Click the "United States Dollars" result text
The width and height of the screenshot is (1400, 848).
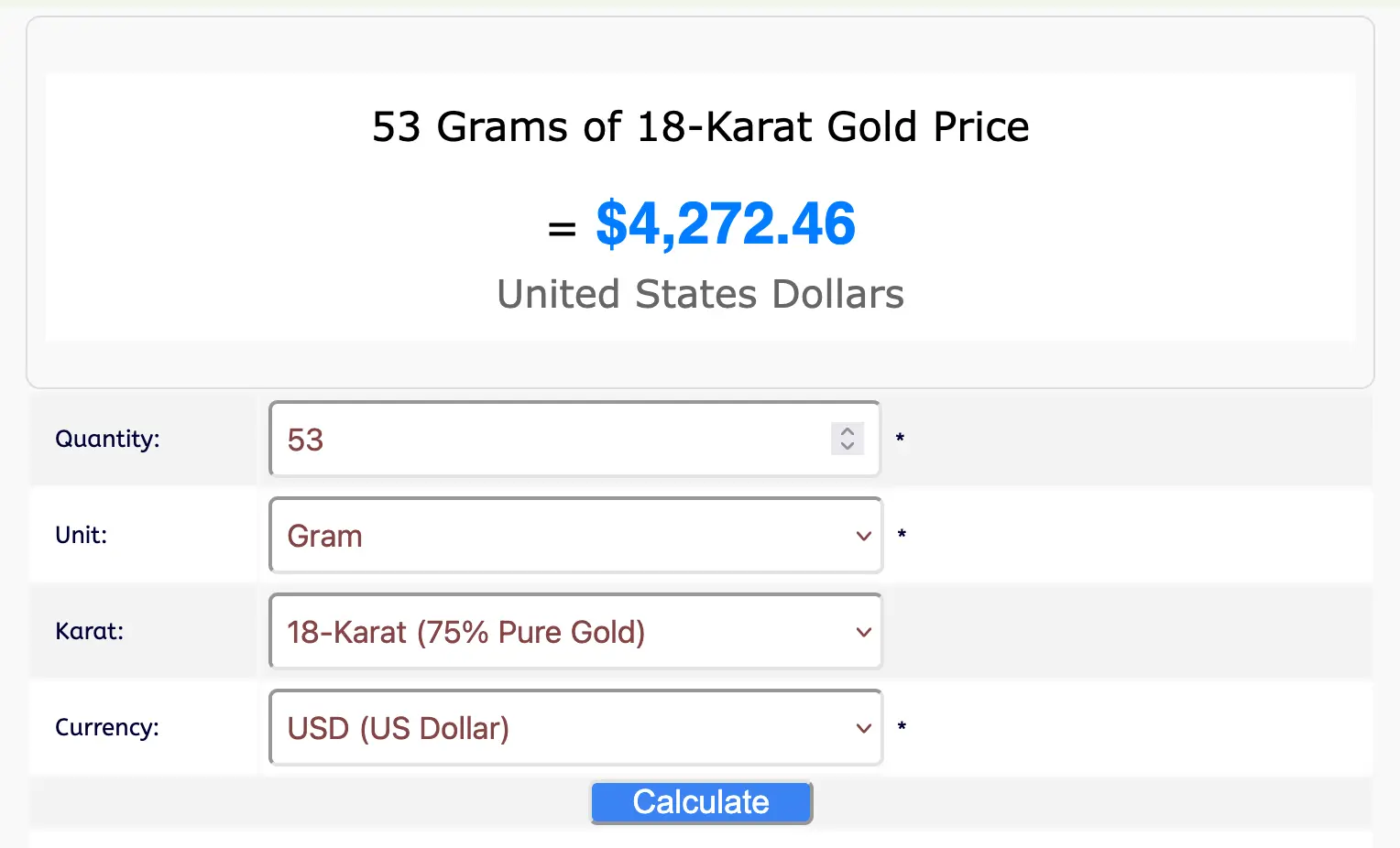700,295
